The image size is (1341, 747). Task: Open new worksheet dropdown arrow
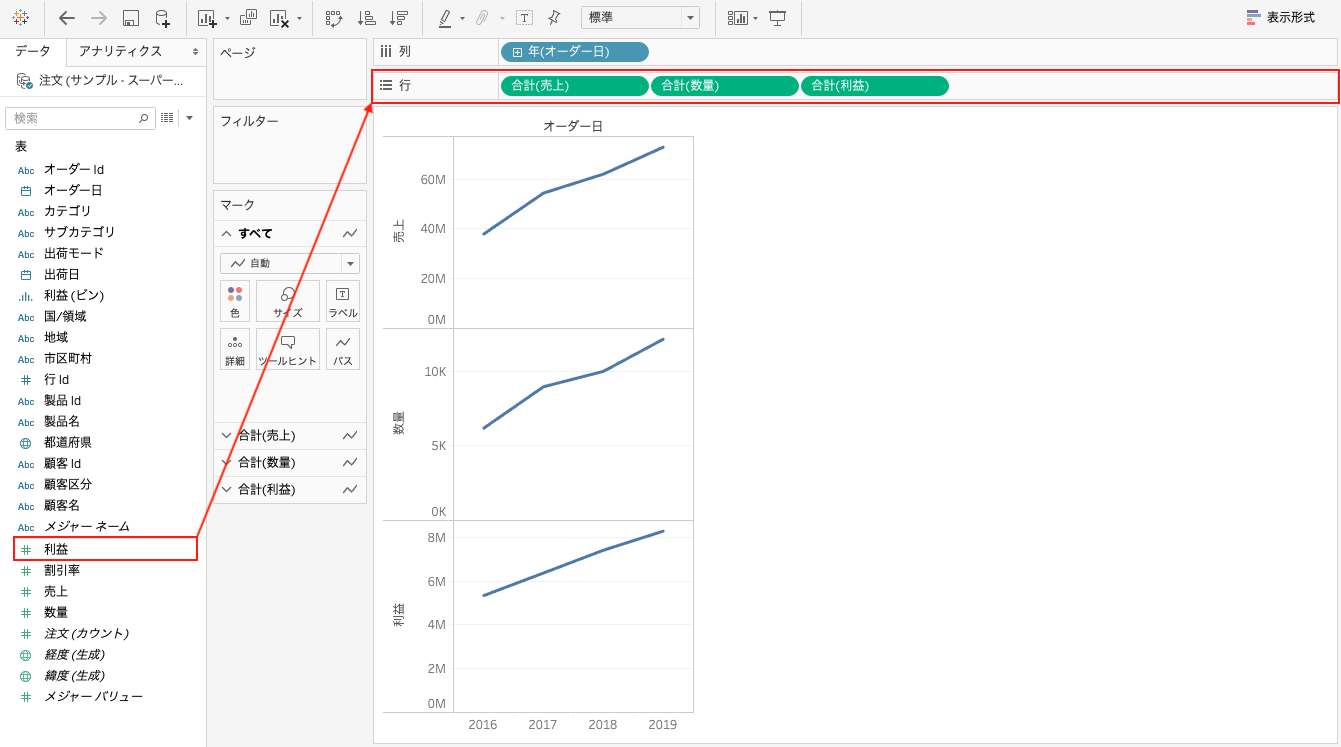click(227, 18)
